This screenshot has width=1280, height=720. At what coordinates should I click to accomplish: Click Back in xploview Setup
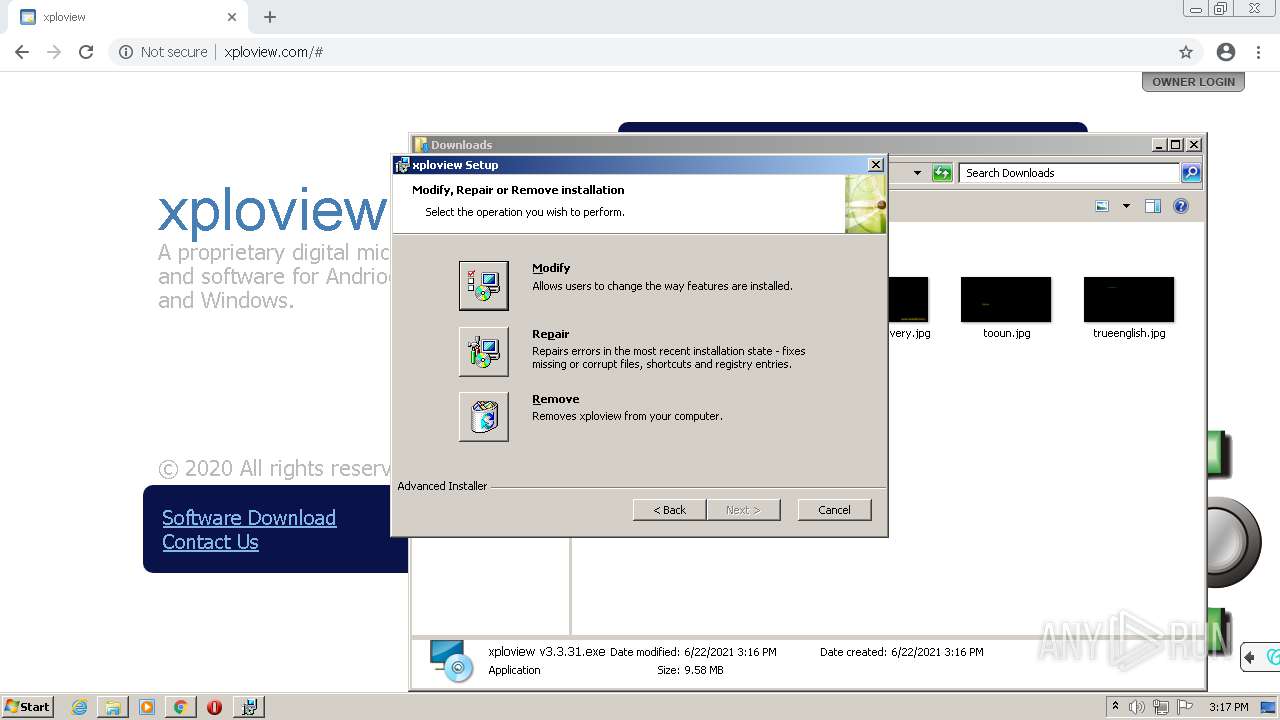[x=669, y=510]
